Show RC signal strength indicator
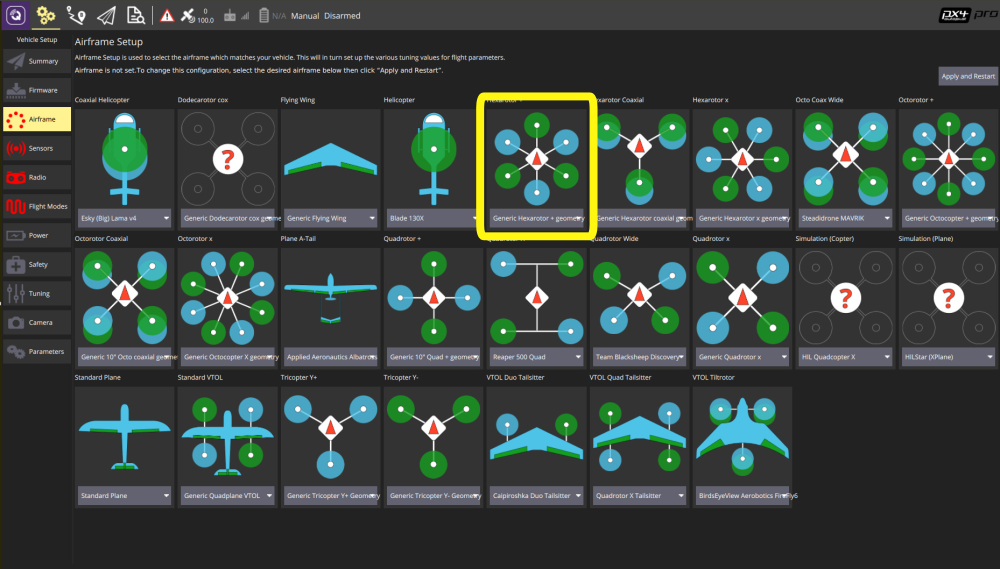The image size is (1000, 569). [237, 16]
